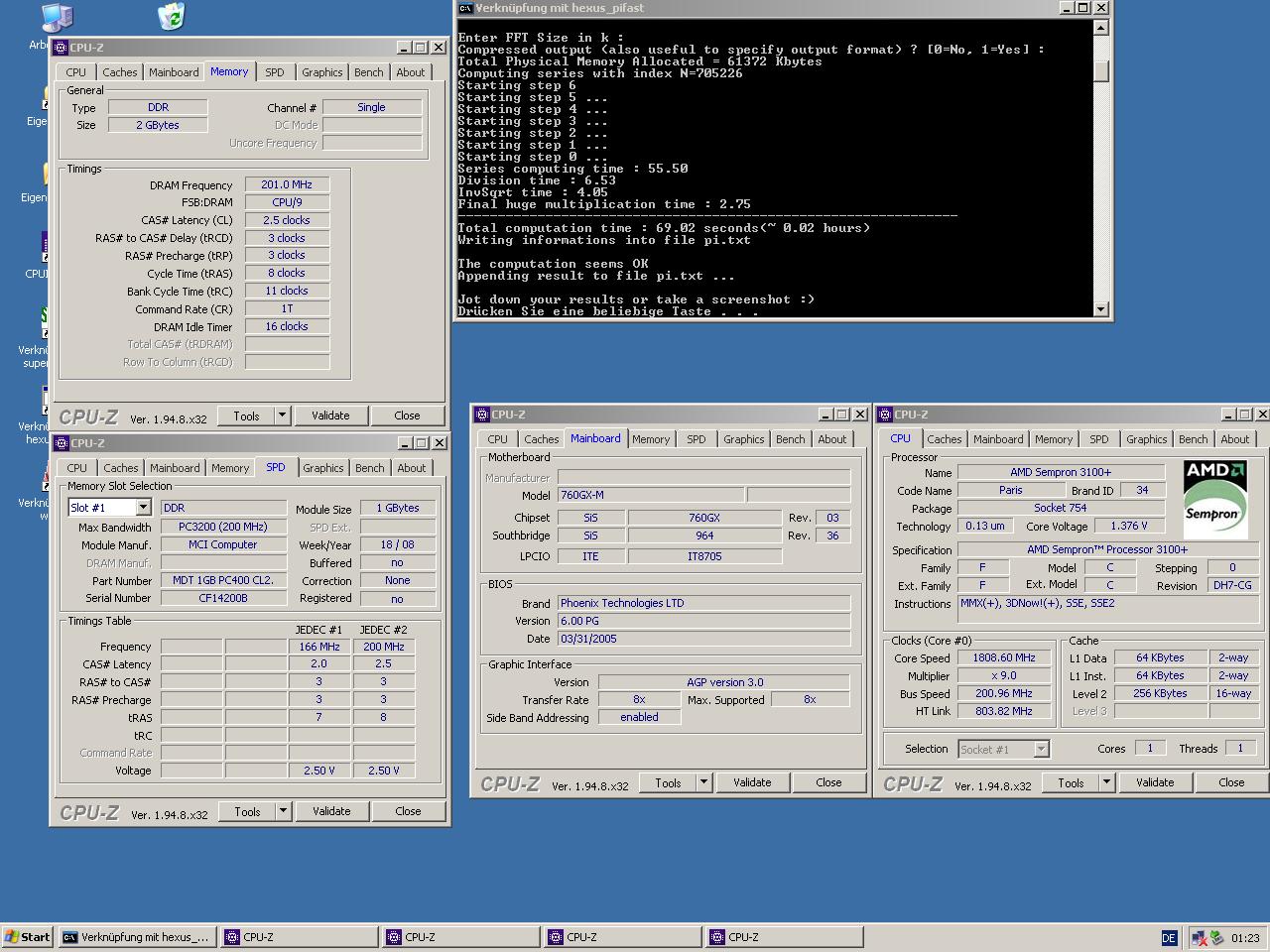This screenshot has height=952, width=1270.
Task: Expand Tools dropdown arrow in Mainboard window
Action: coord(704,782)
